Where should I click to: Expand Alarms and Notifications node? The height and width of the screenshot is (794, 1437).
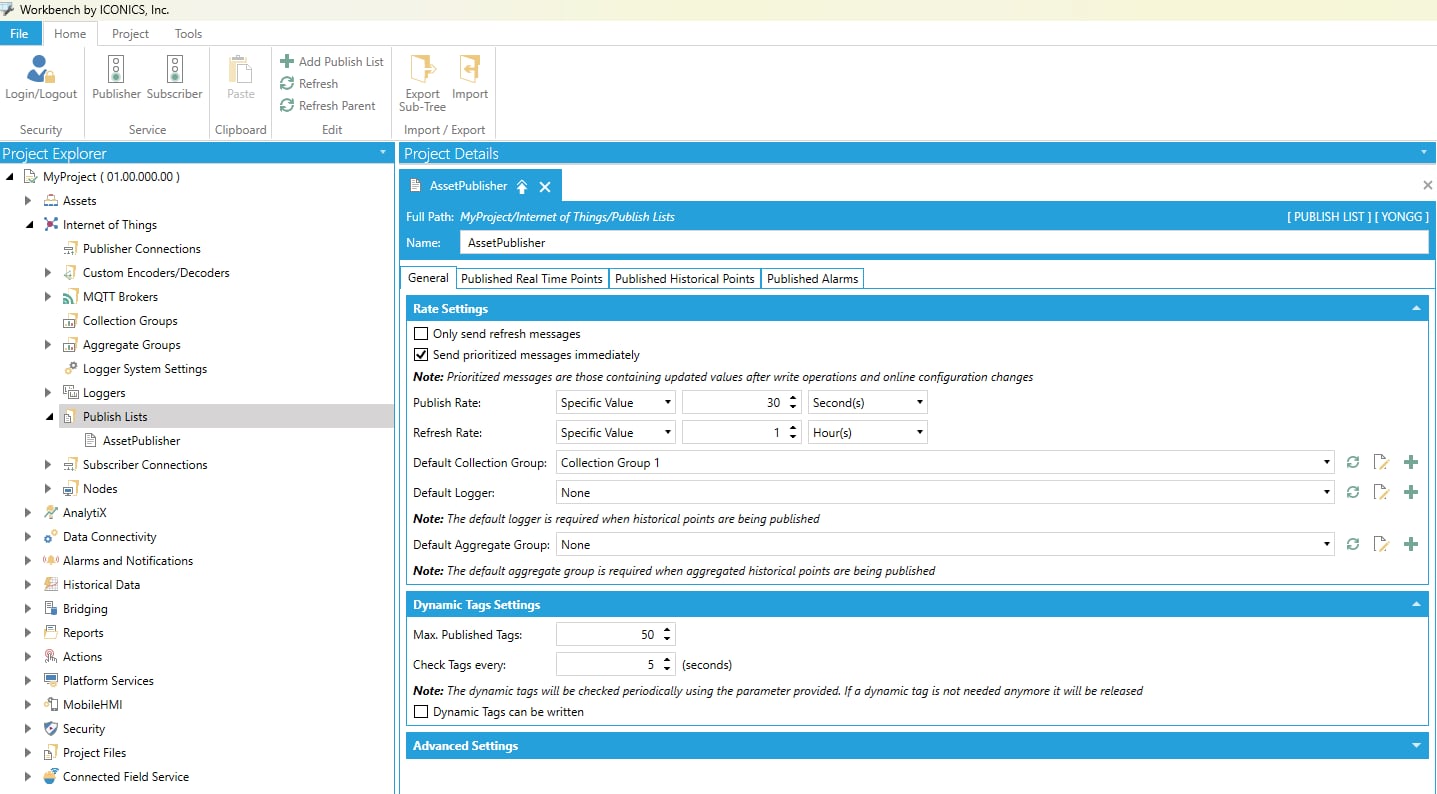click(x=28, y=560)
